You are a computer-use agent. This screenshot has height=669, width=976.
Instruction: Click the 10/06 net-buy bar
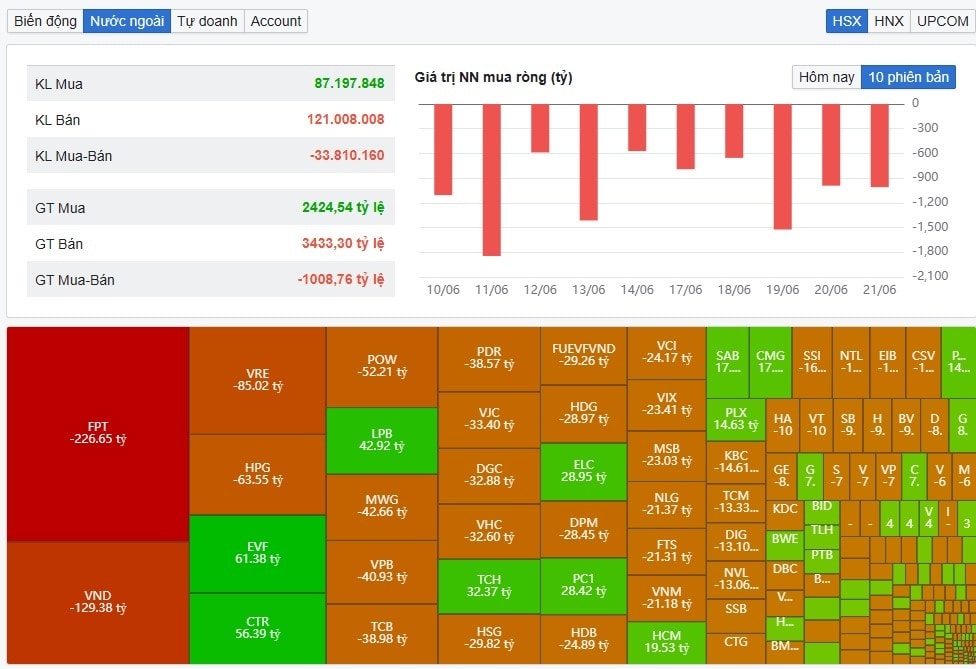coord(443,149)
